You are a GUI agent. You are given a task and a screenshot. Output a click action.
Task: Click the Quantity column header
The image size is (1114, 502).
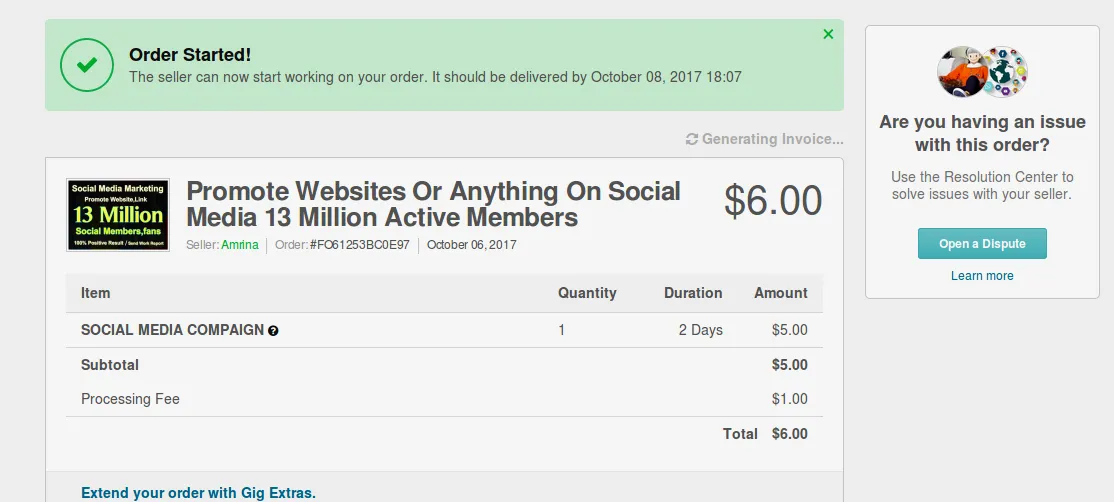point(587,293)
